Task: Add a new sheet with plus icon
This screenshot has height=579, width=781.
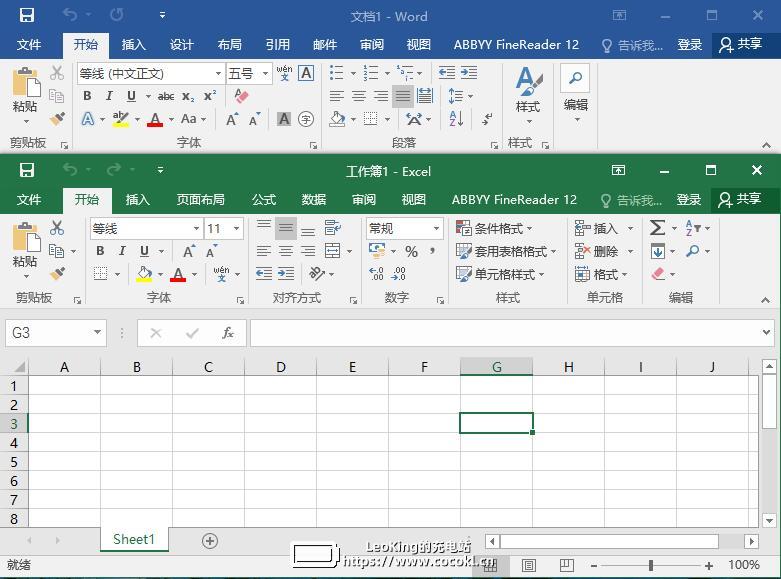Action: [210, 541]
